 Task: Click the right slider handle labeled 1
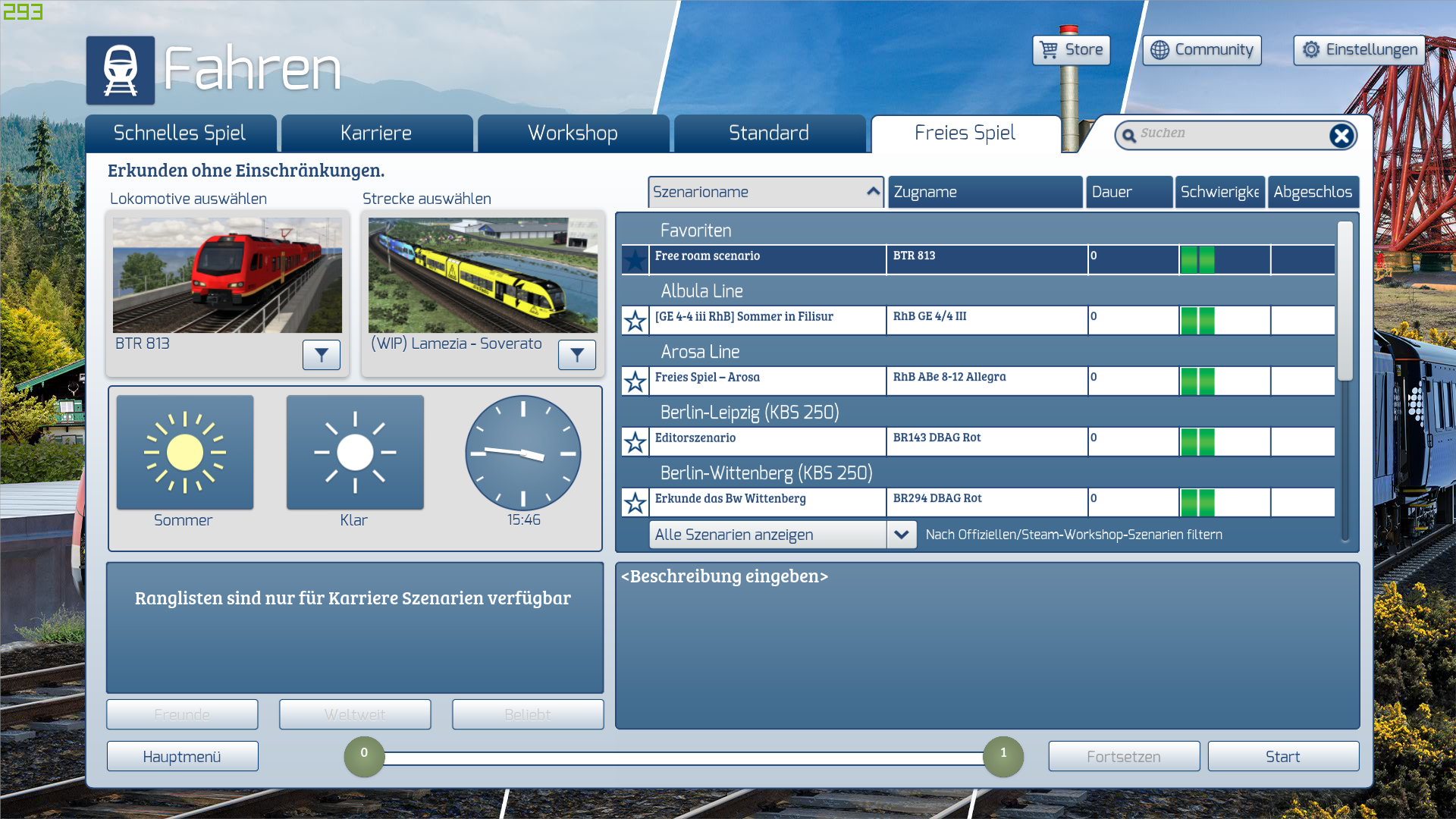[1003, 756]
